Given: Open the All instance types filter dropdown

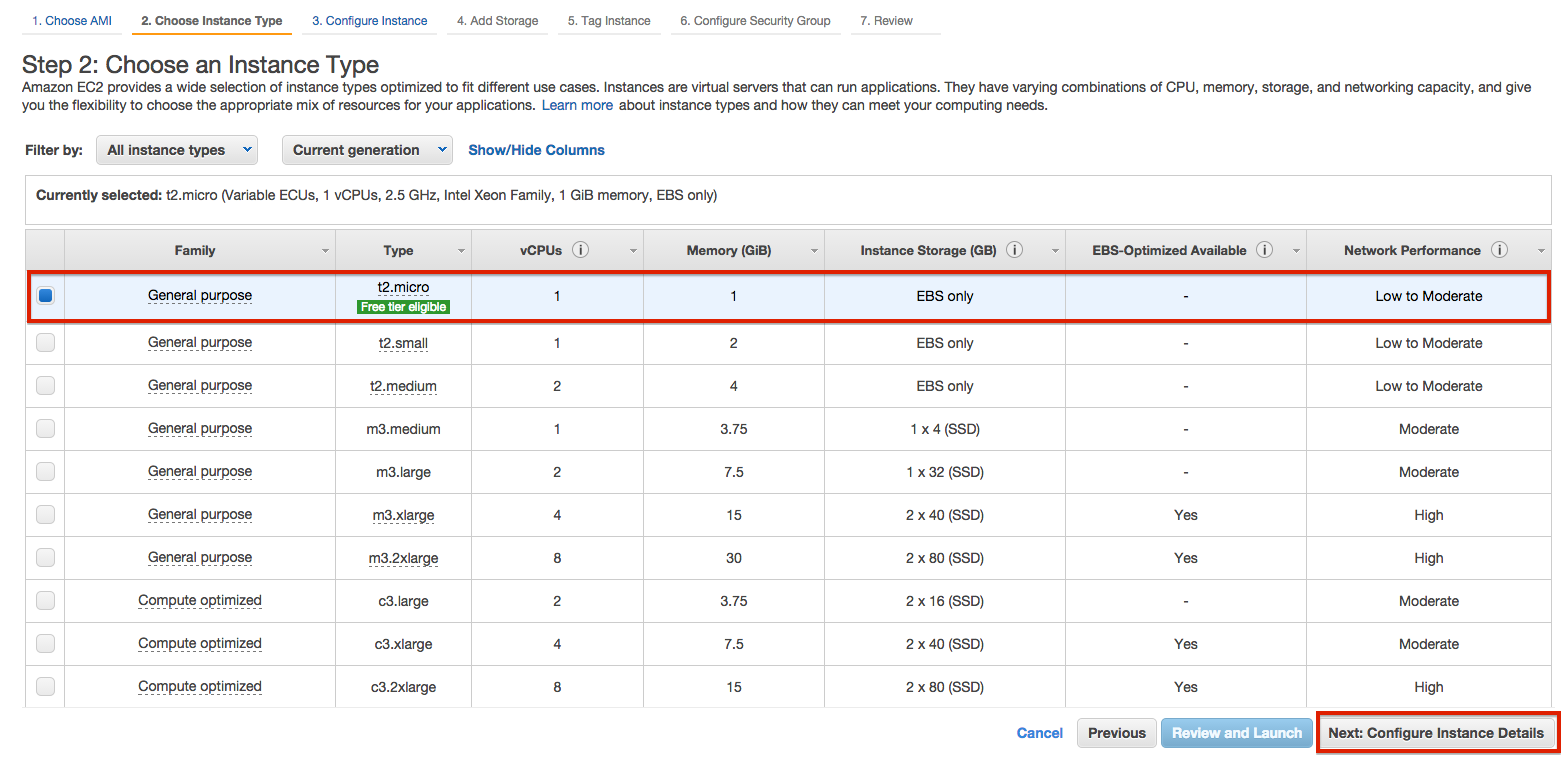Looking at the screenshot, I should point(177,150).
